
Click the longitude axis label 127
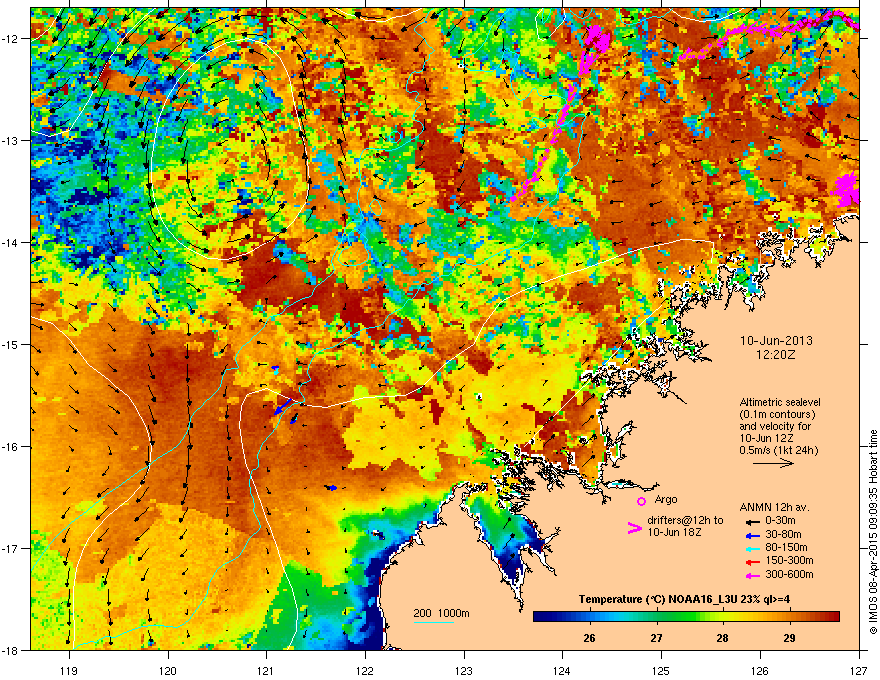[859, 670]
